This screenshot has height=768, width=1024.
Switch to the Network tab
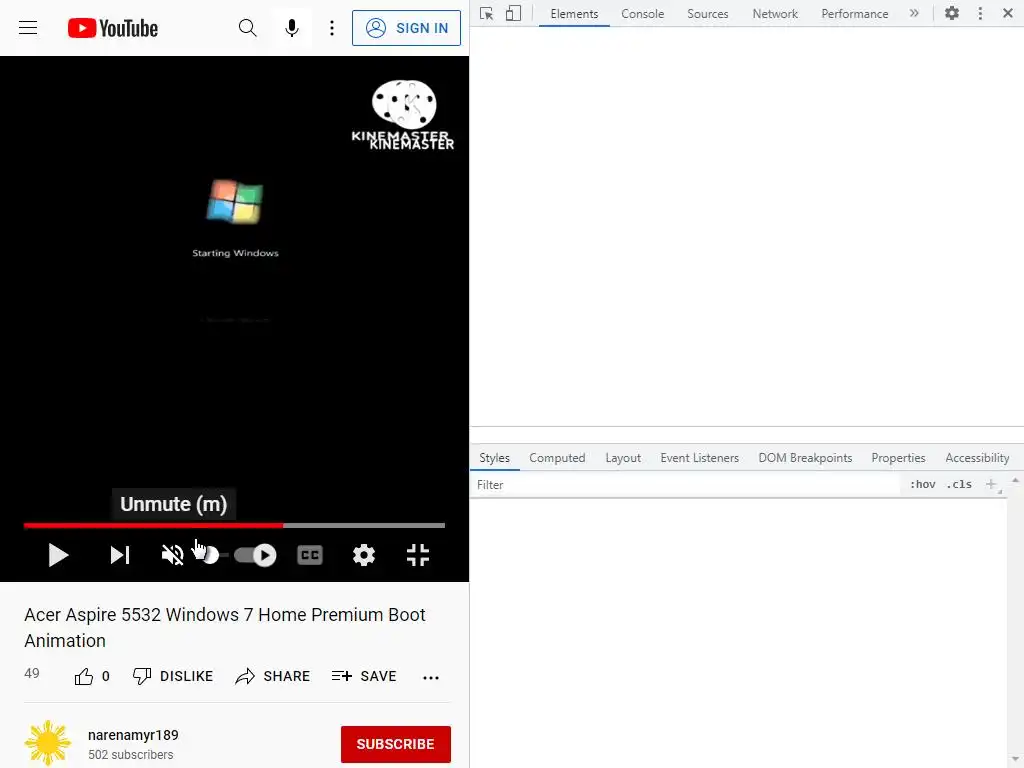click(x=775, y=14)
